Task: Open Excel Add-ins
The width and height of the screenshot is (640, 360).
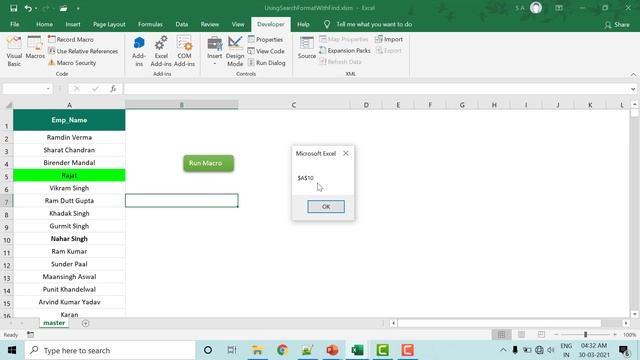Action: pyautogui.click(x=161, y=51)
